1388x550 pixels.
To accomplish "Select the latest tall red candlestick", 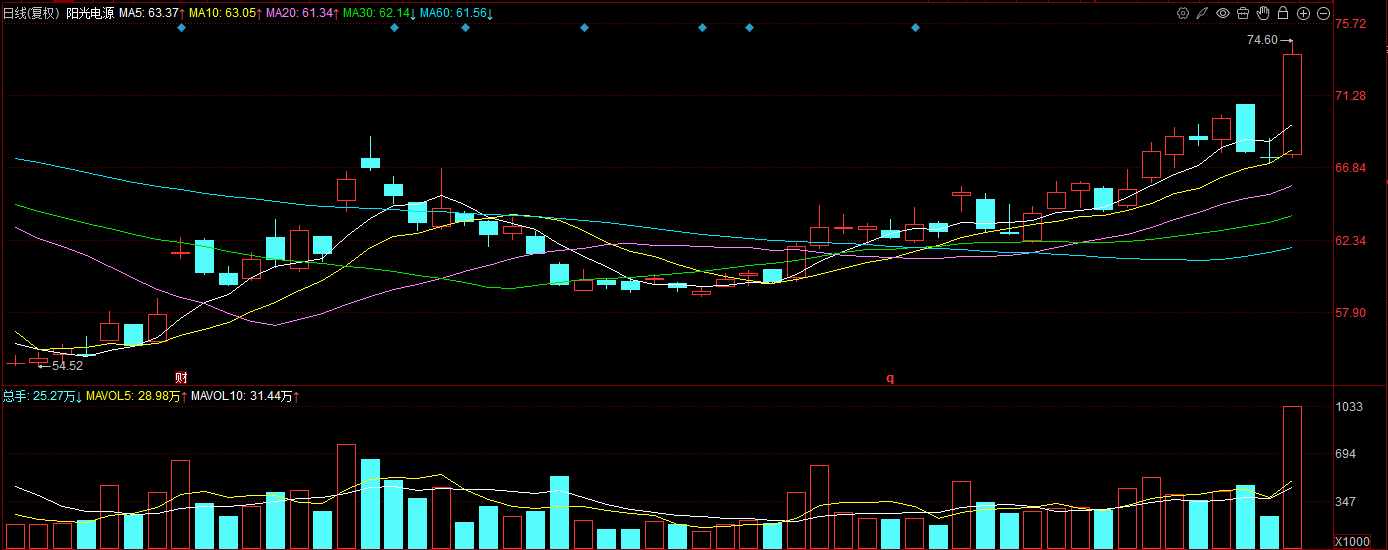I will tap(1292, 104).
